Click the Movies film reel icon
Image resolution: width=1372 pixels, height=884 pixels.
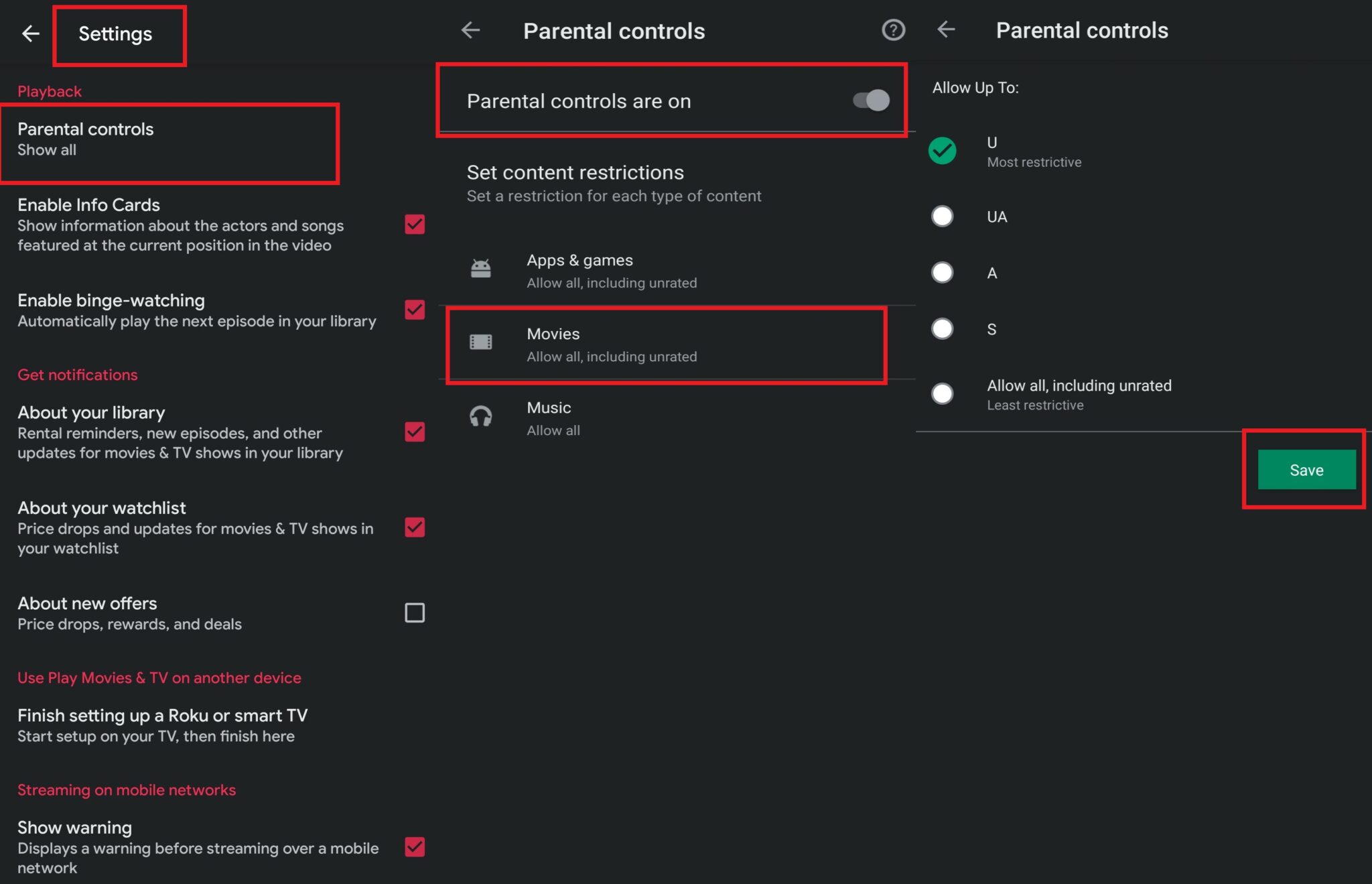[482, 342]
